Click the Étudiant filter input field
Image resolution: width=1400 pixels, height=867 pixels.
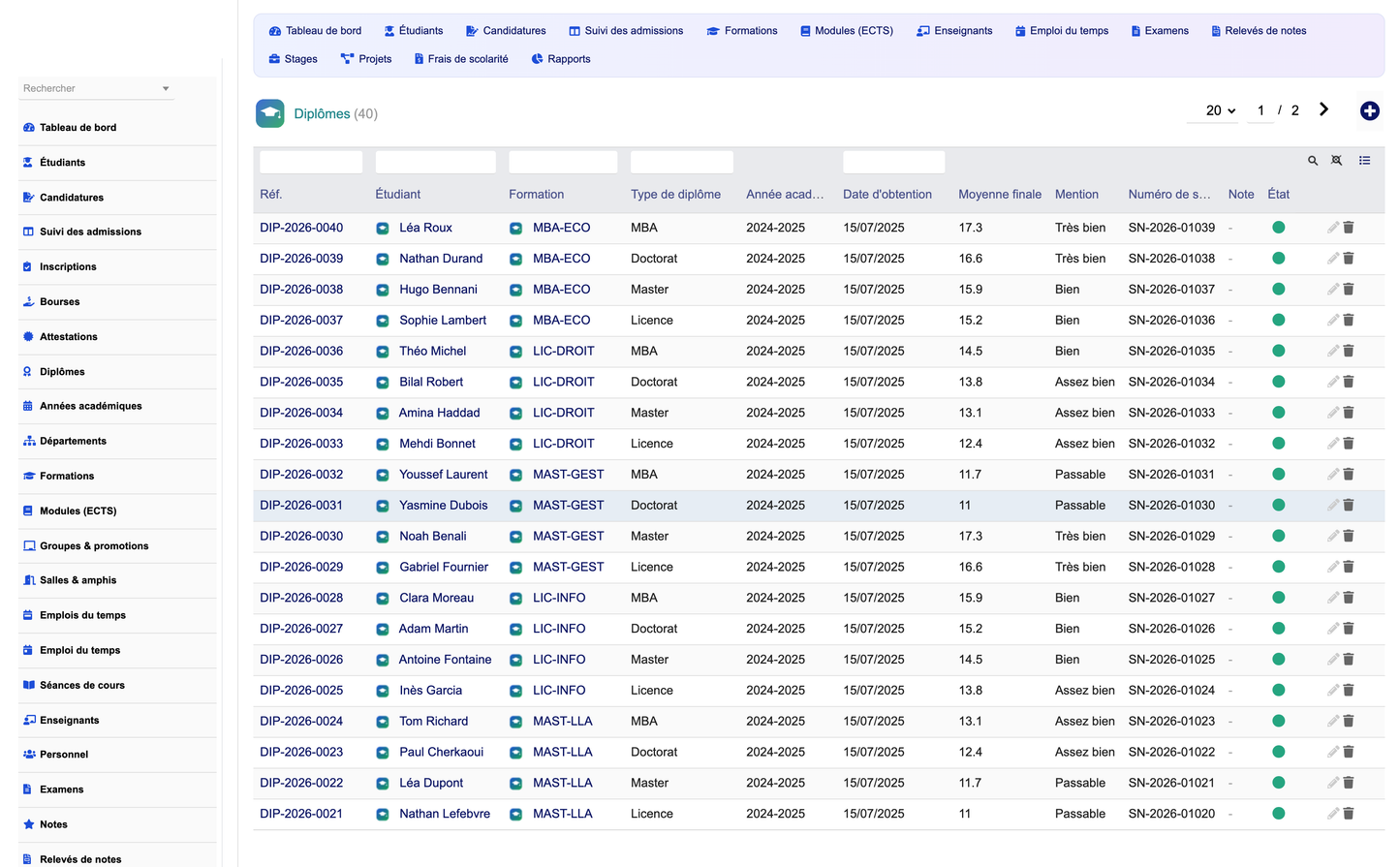click(x=435, y=162)
